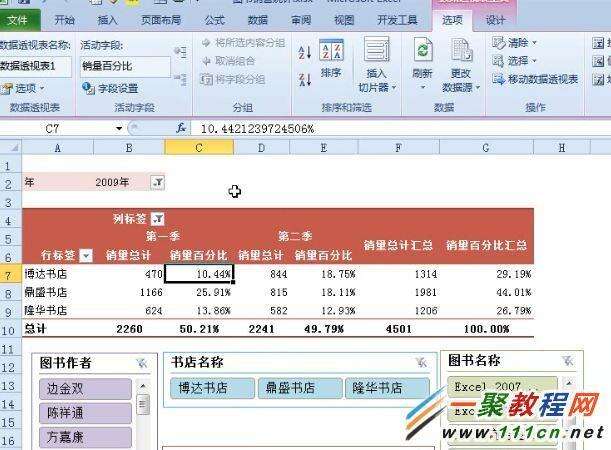
Task: Click the active field box 销量百分比
Action: (125, 66)
